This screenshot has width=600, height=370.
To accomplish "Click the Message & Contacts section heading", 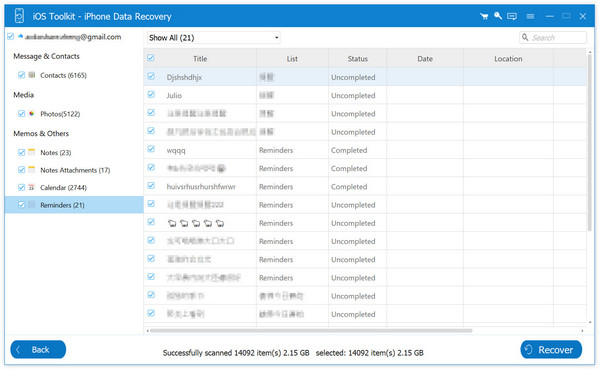I will 47,56.
